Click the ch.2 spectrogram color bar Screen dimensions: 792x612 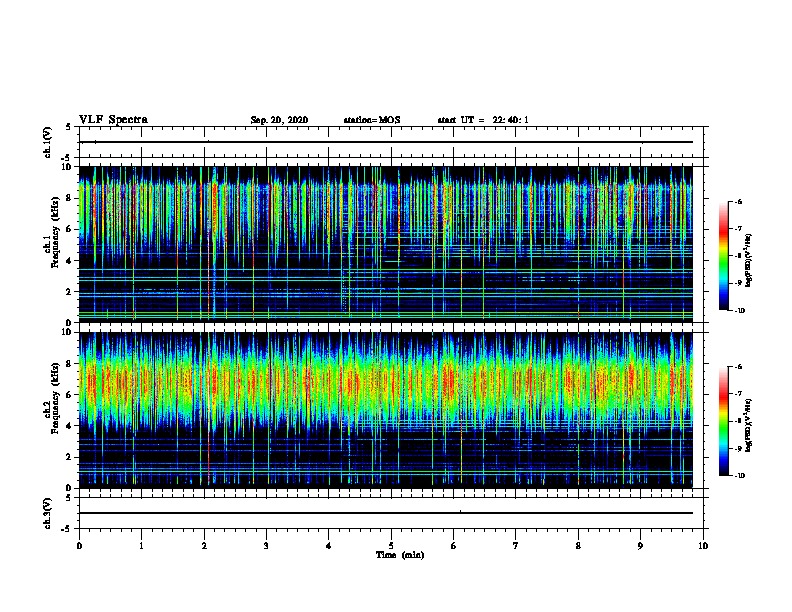723,421
